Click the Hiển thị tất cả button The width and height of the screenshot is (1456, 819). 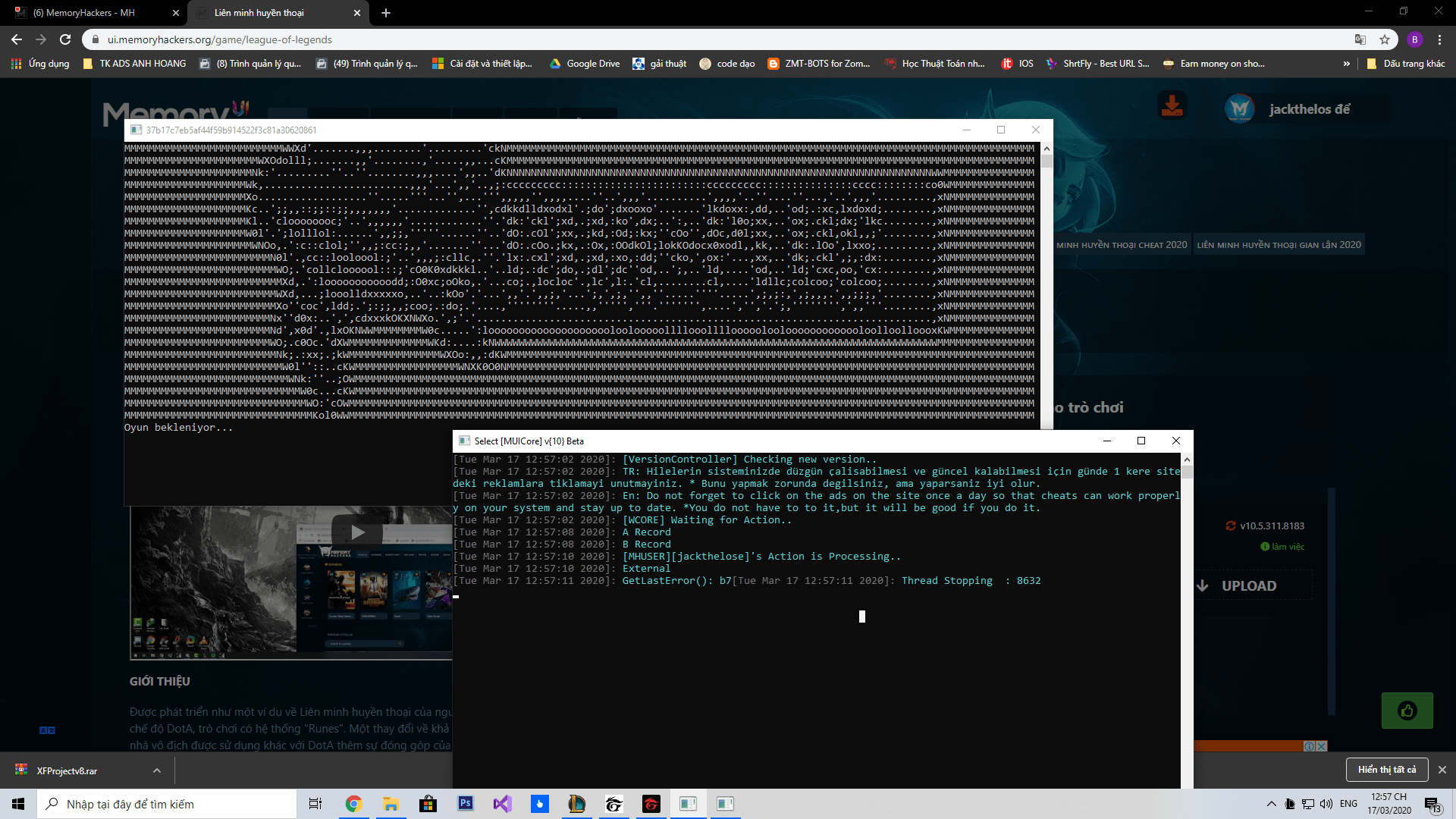1387,770
